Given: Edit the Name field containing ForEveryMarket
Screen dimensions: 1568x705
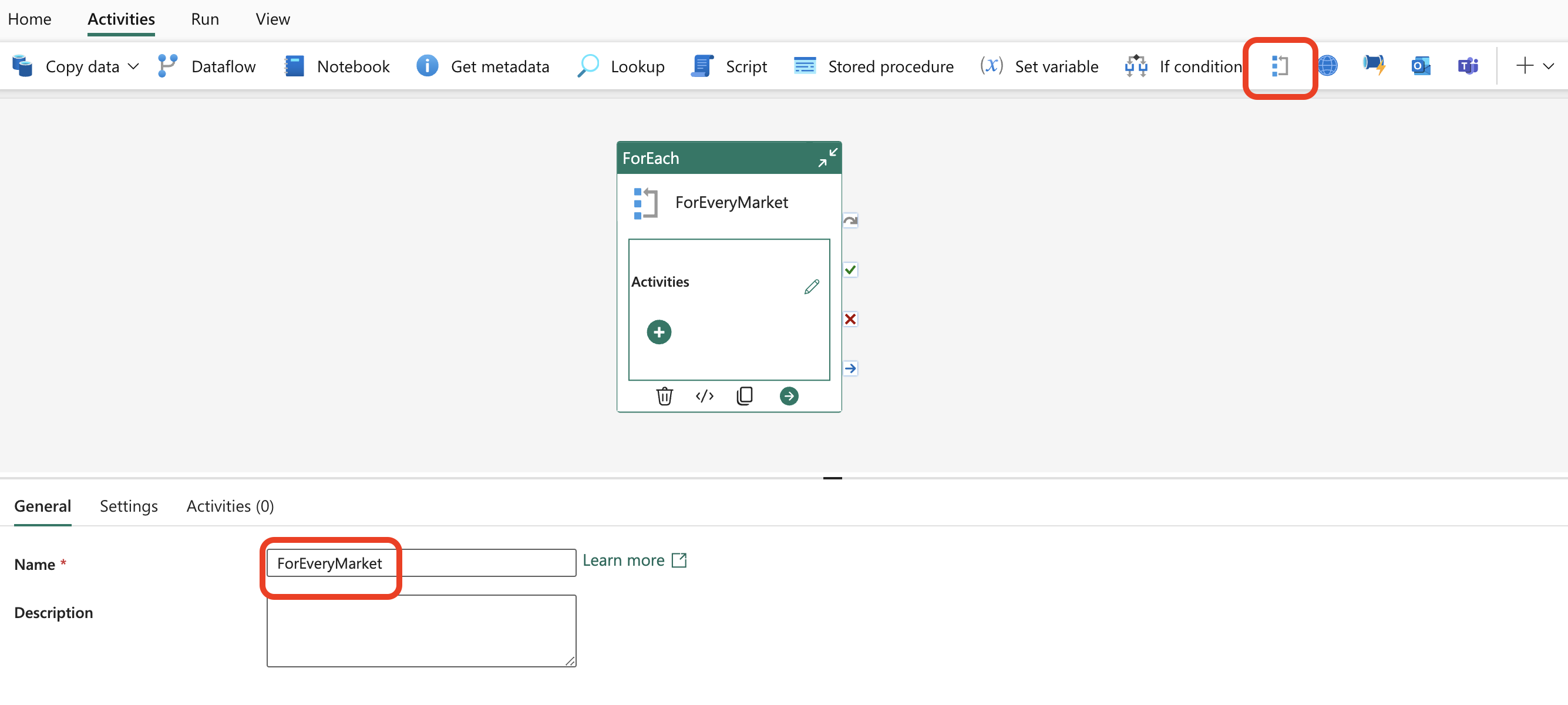Looking at the screenshot, I should coord(420,563).
